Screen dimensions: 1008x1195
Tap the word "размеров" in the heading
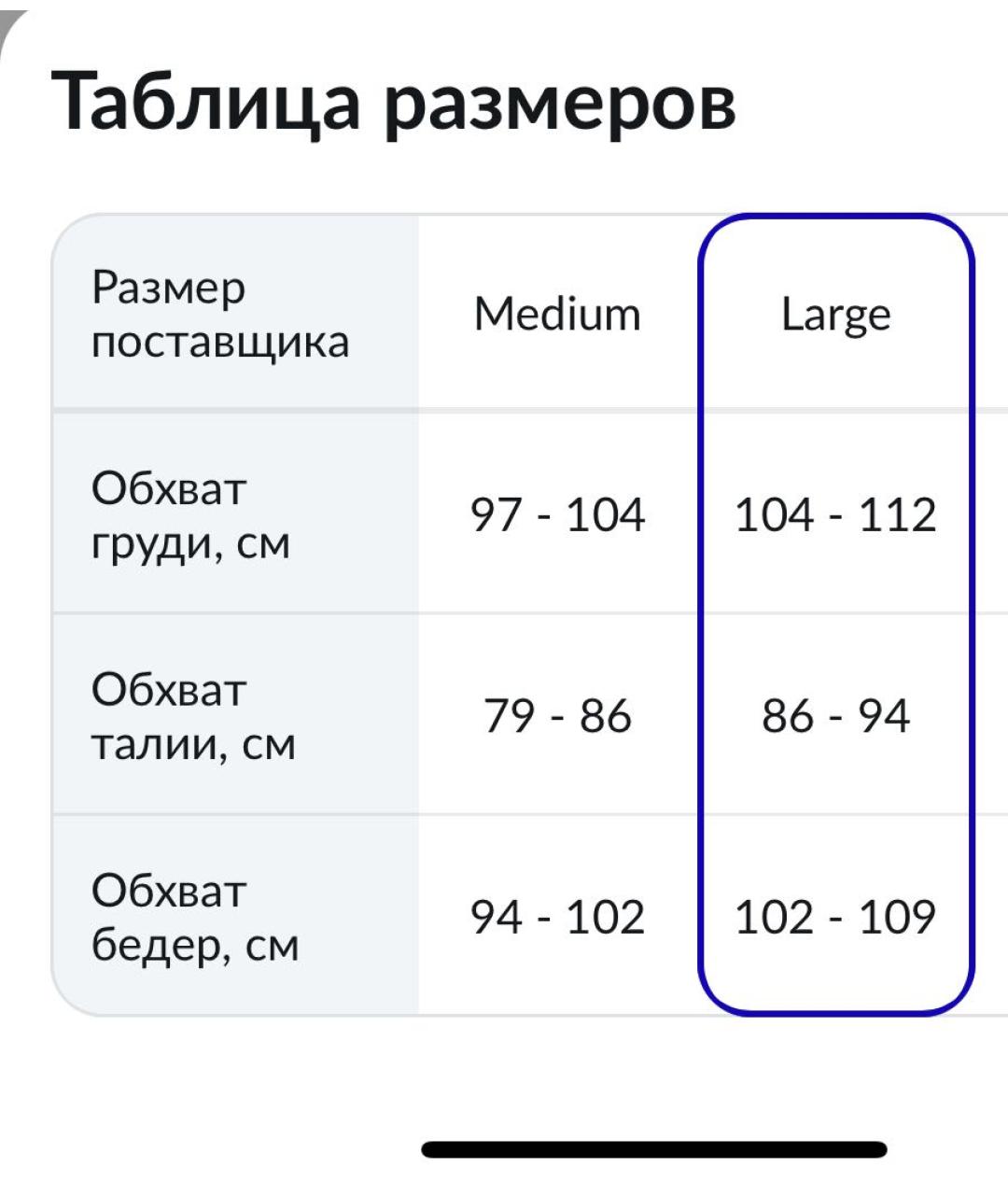click(560, 101)
